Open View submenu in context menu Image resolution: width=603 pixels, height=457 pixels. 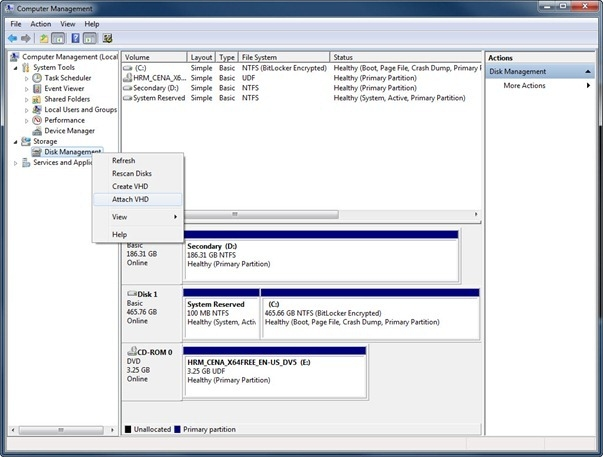[137, 217]
